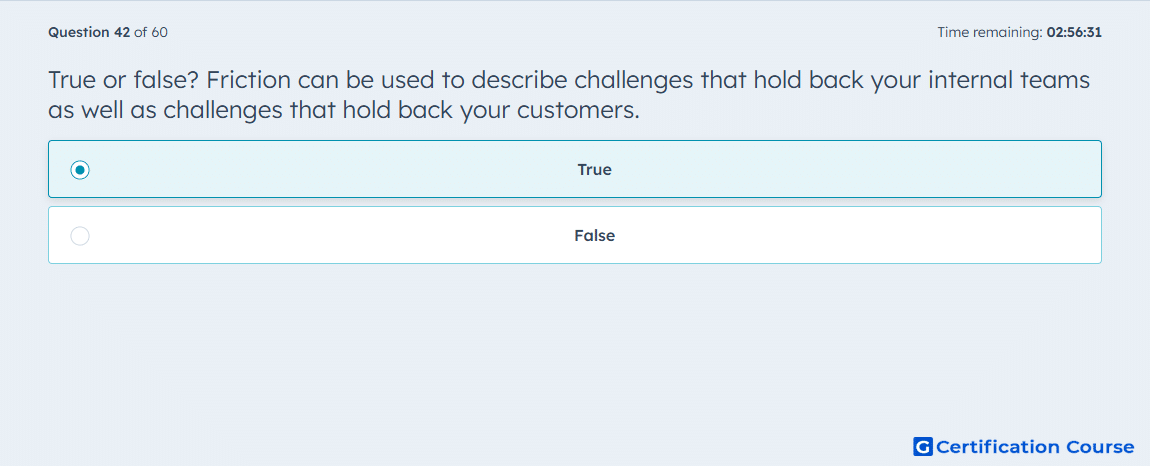The width and height of the screenshot is (1150, 466).
Task: Select the True radio button
Action: click(80, 170)
